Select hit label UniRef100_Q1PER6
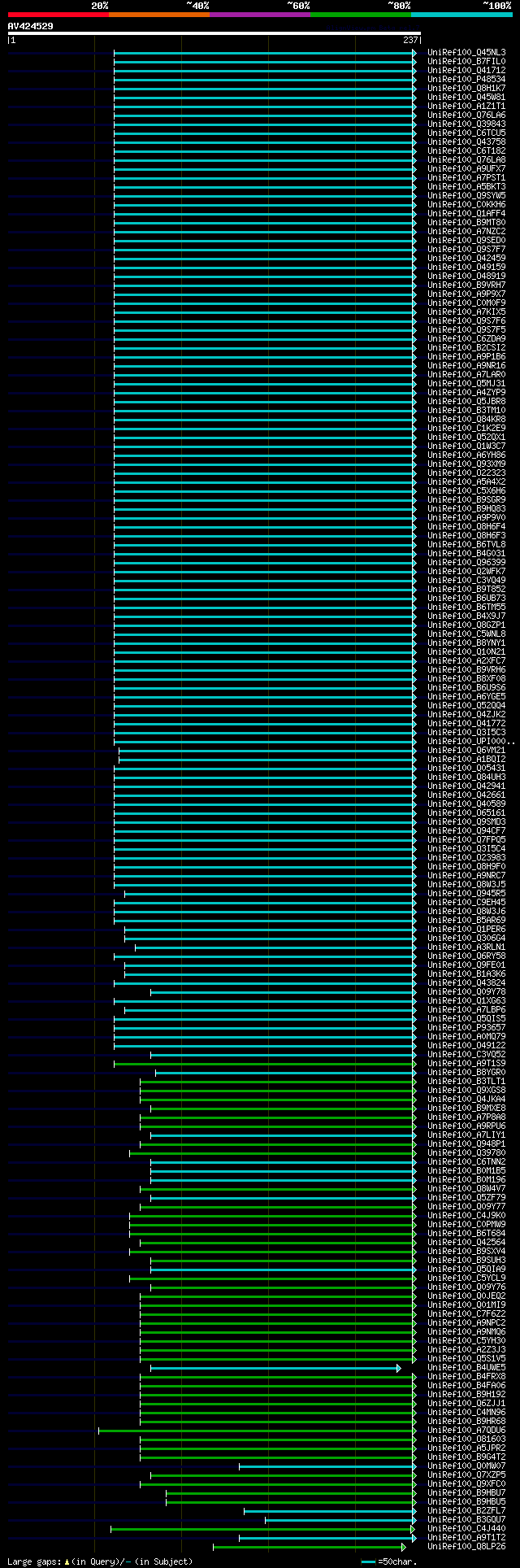520x1568 pixels. click(466, 930)
